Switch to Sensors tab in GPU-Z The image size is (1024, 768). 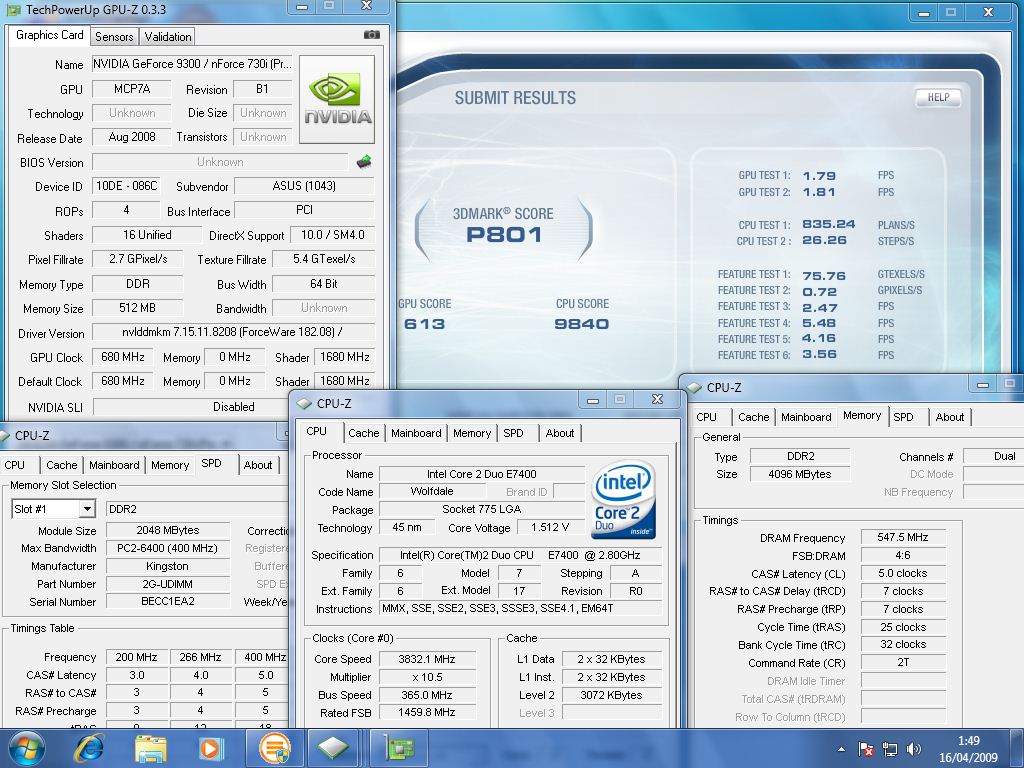114,37
